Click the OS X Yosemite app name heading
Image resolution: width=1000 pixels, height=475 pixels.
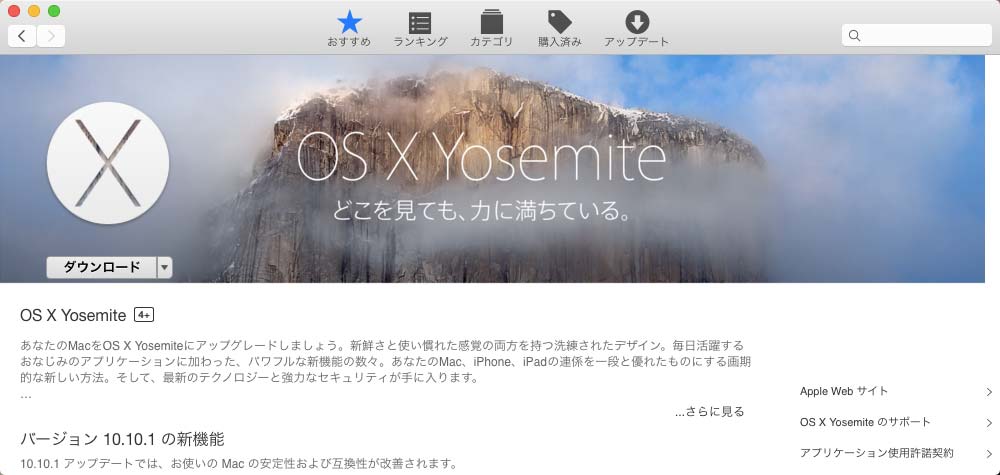[73, 315]
